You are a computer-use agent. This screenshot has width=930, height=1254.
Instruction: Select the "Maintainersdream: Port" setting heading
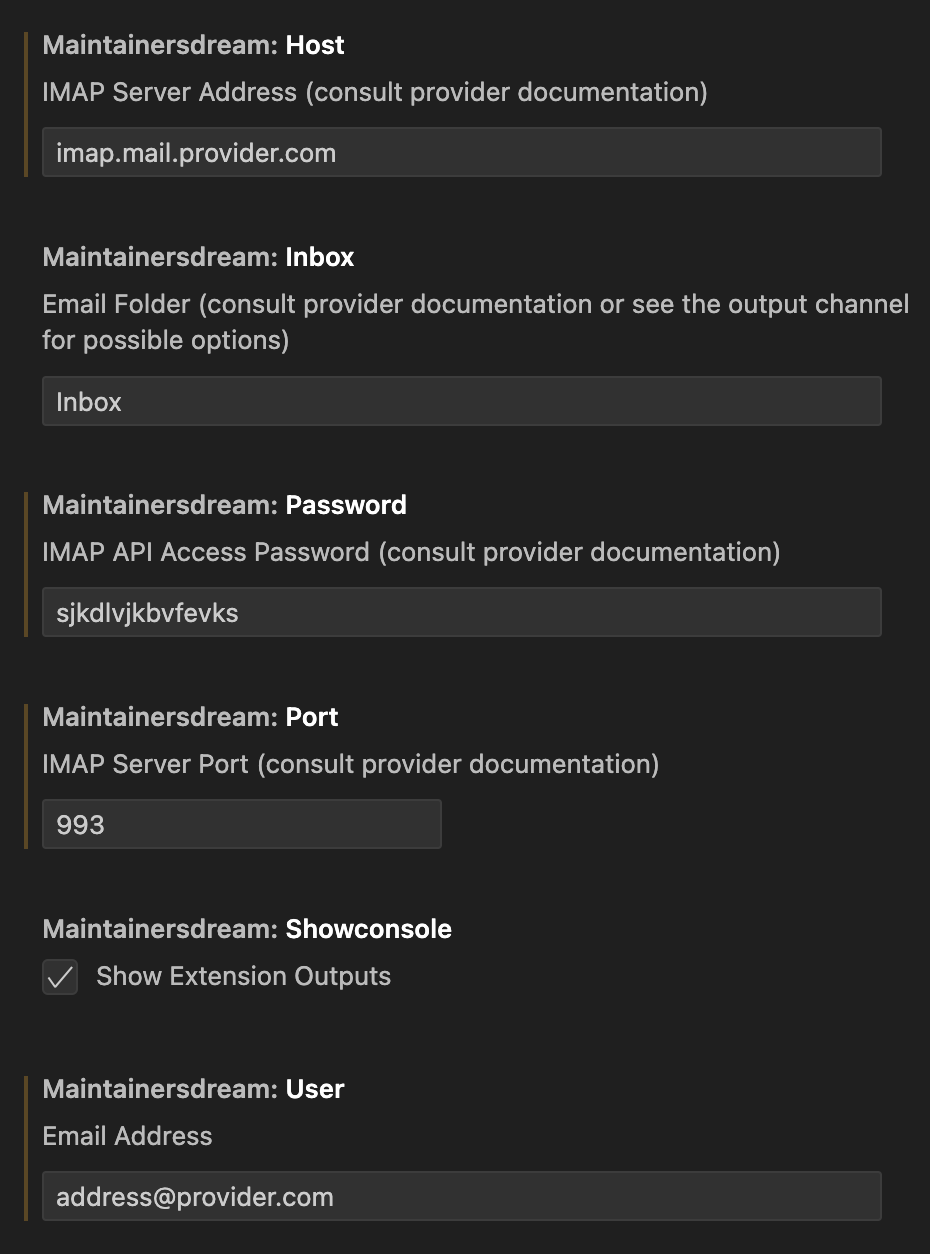pyautogui.click(x=190, y=717)
